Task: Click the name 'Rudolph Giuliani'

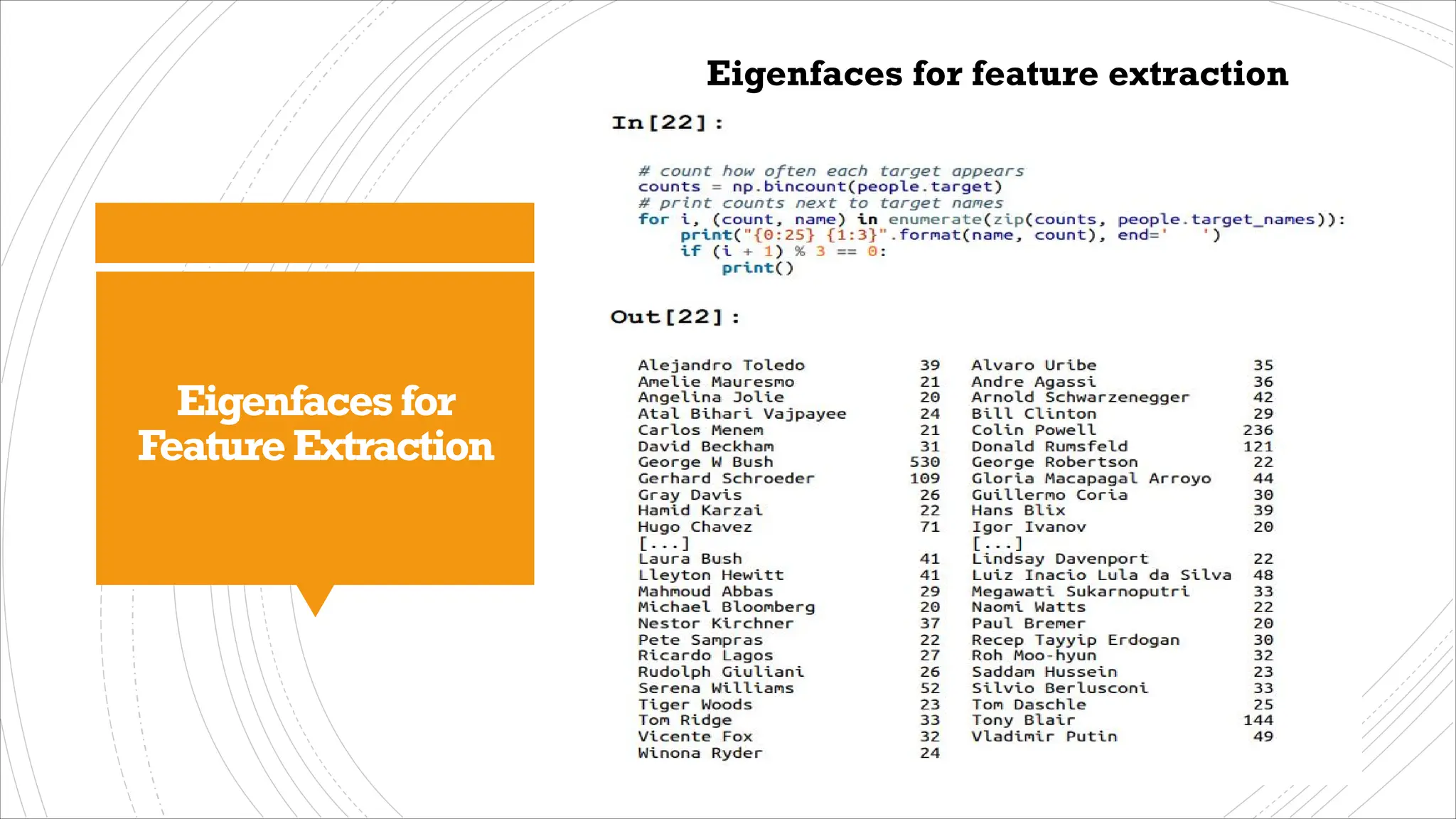Action: [x=721, y=672]
